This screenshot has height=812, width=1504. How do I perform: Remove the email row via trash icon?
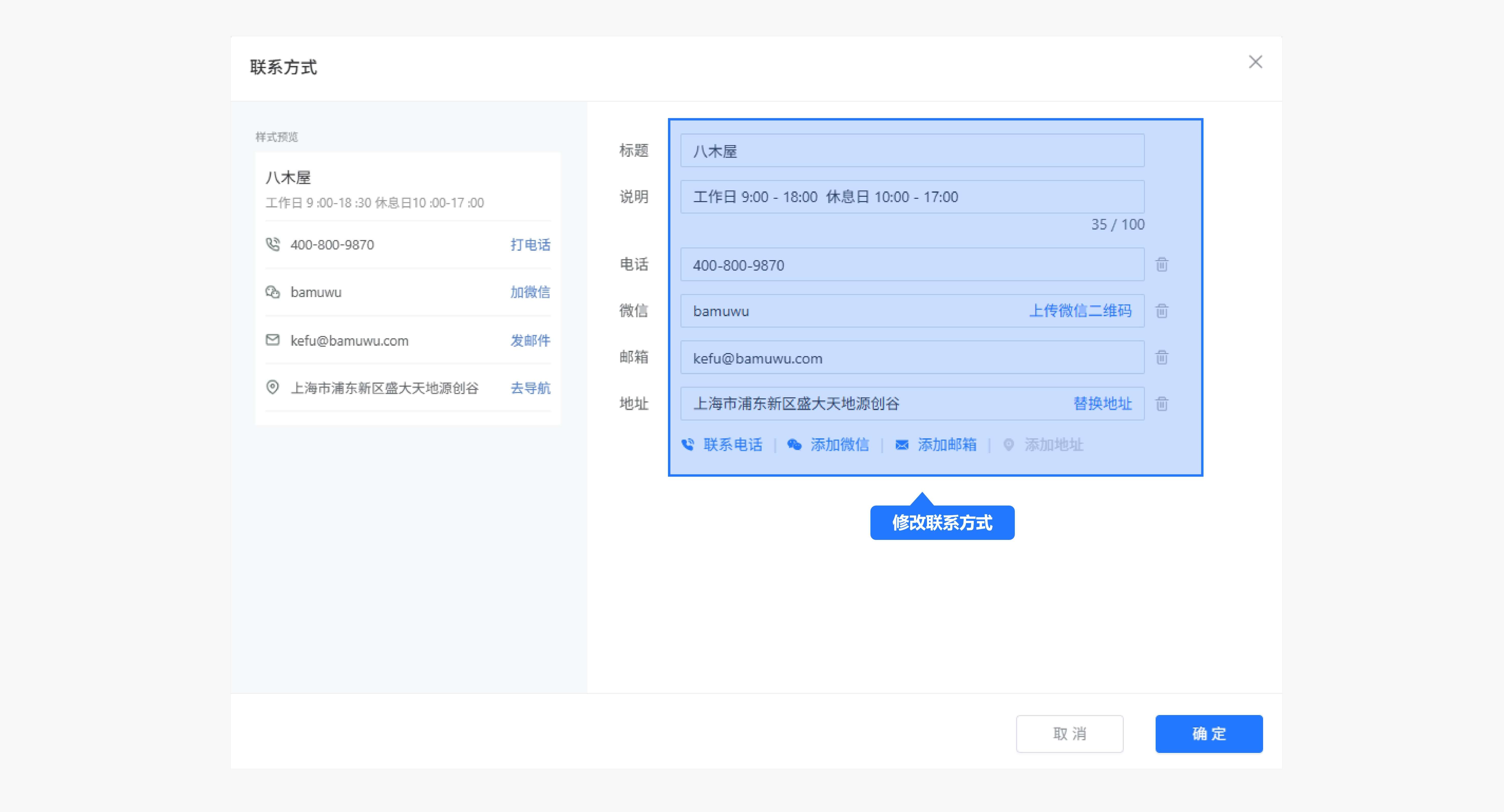(1162, 357)
